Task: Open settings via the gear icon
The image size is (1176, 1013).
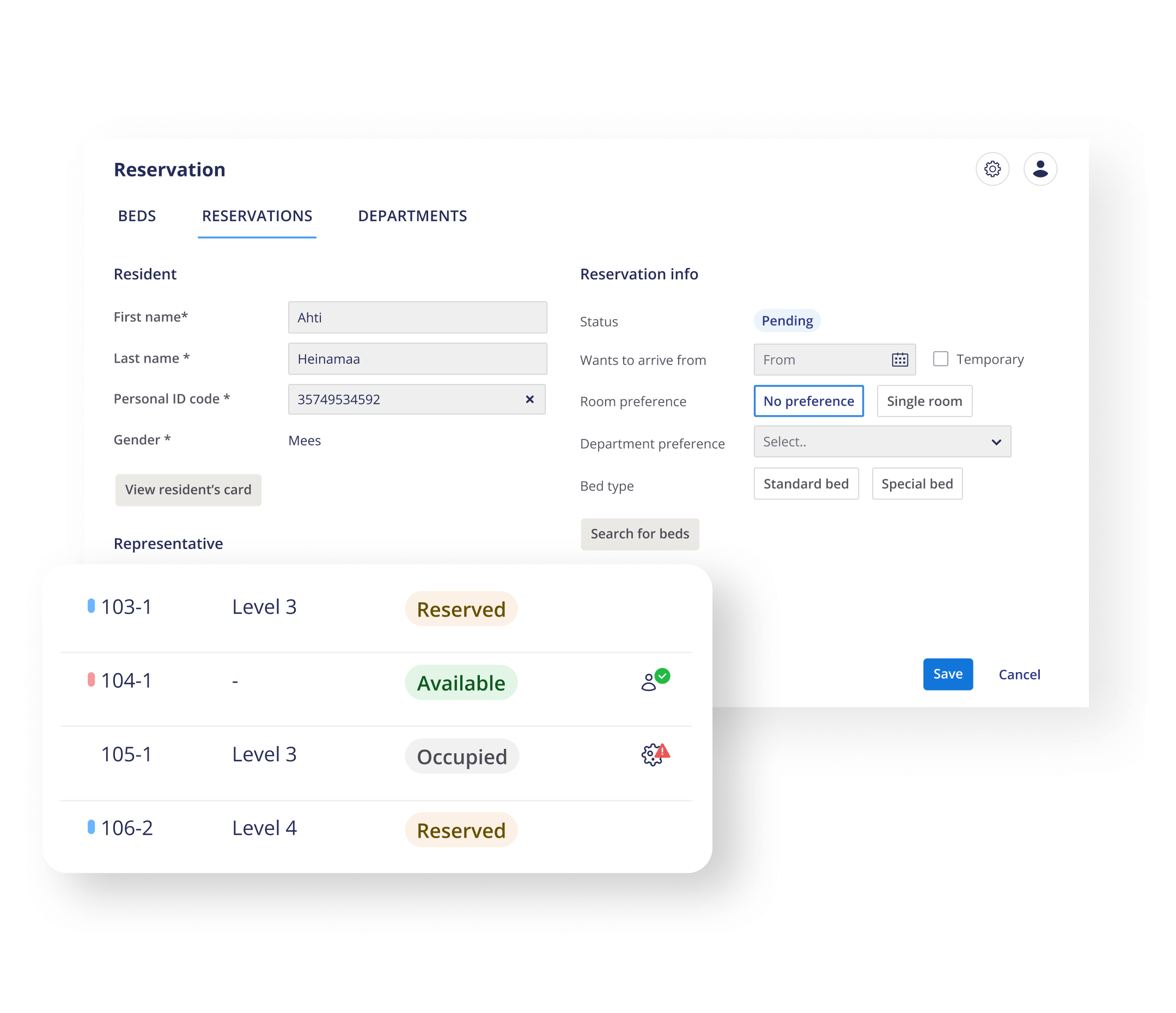Action: 991,169
